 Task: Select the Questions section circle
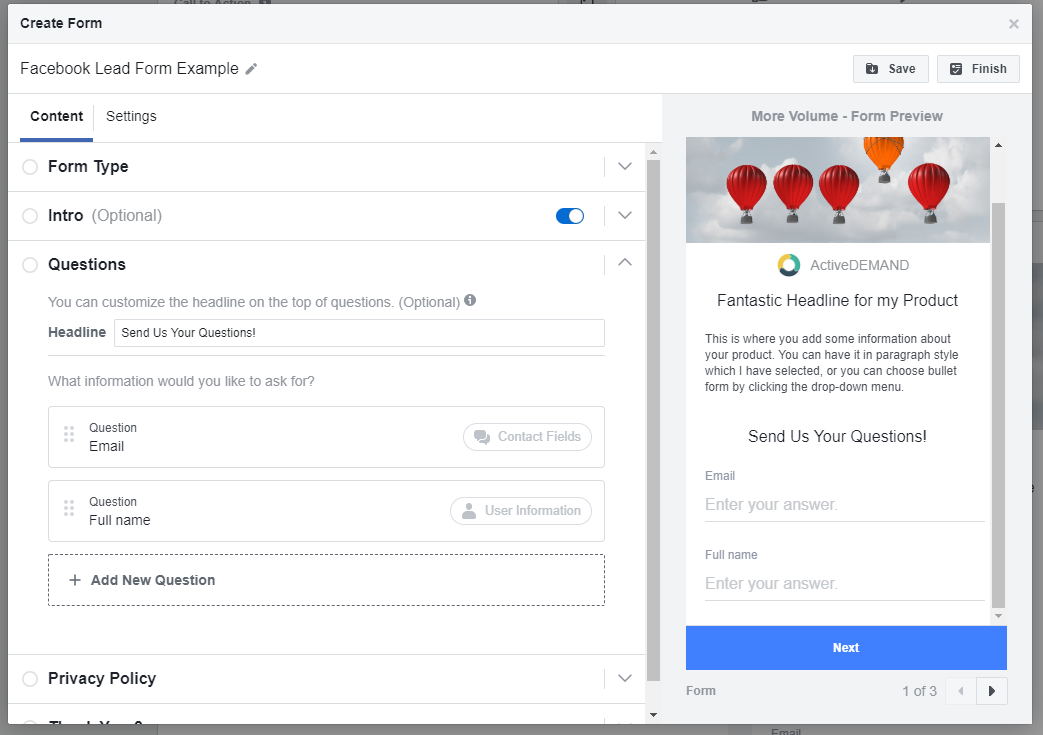30,265
